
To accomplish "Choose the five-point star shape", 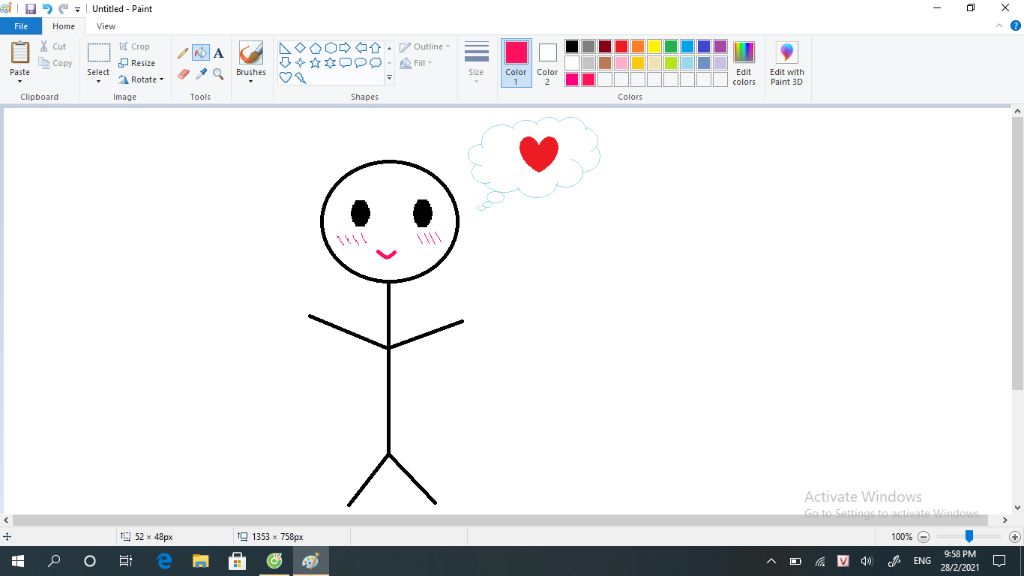I will click(x=315, y=63).
